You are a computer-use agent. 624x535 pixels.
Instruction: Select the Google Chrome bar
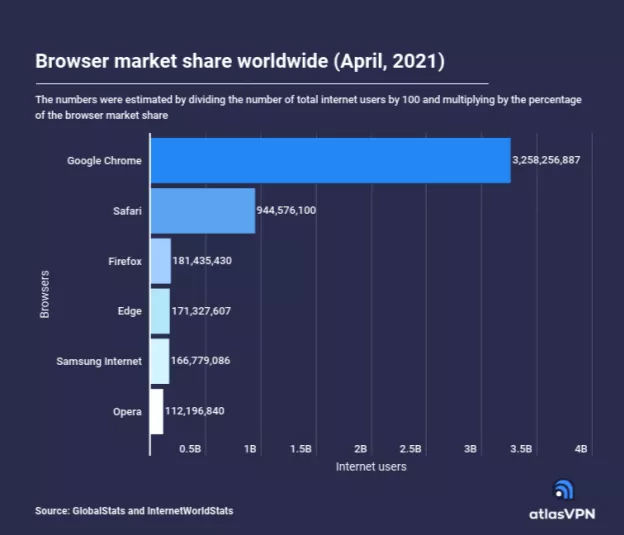331,160
